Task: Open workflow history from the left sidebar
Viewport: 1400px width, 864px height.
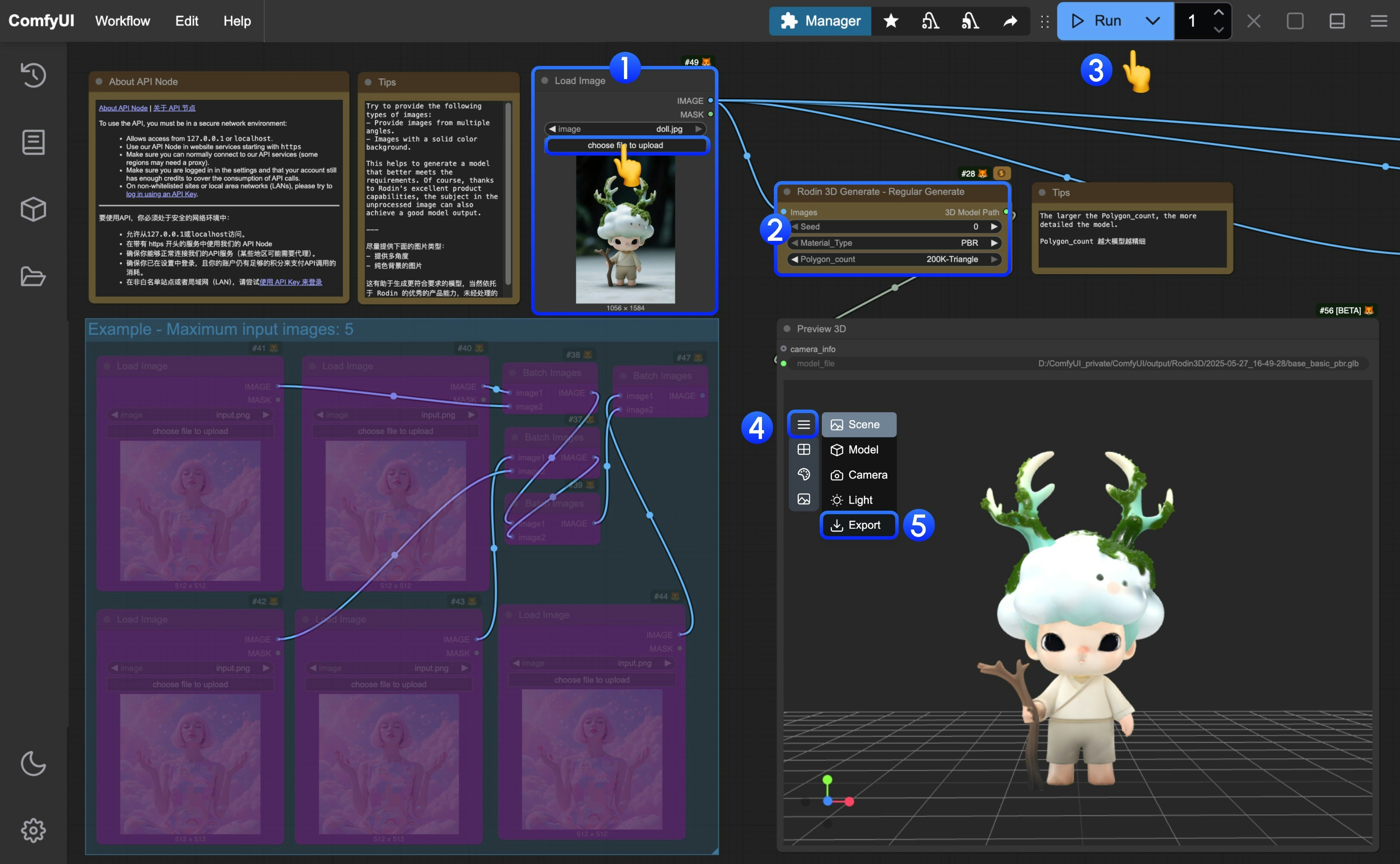Action: tap(33, 75)
